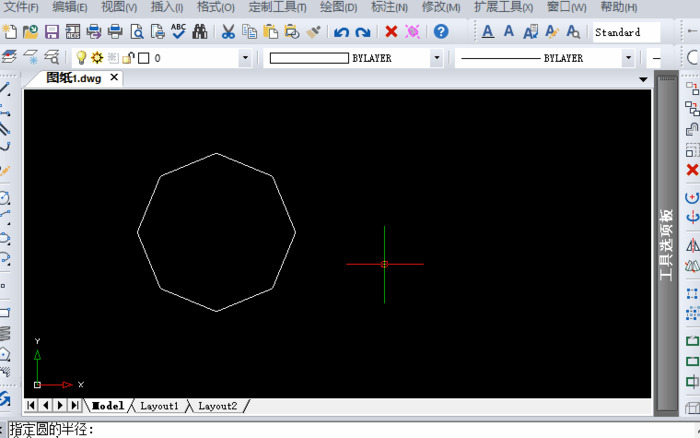The height and width of the screenshot is (438, 700).
Task: Open the layer manager icon
Action: point(9,58)
